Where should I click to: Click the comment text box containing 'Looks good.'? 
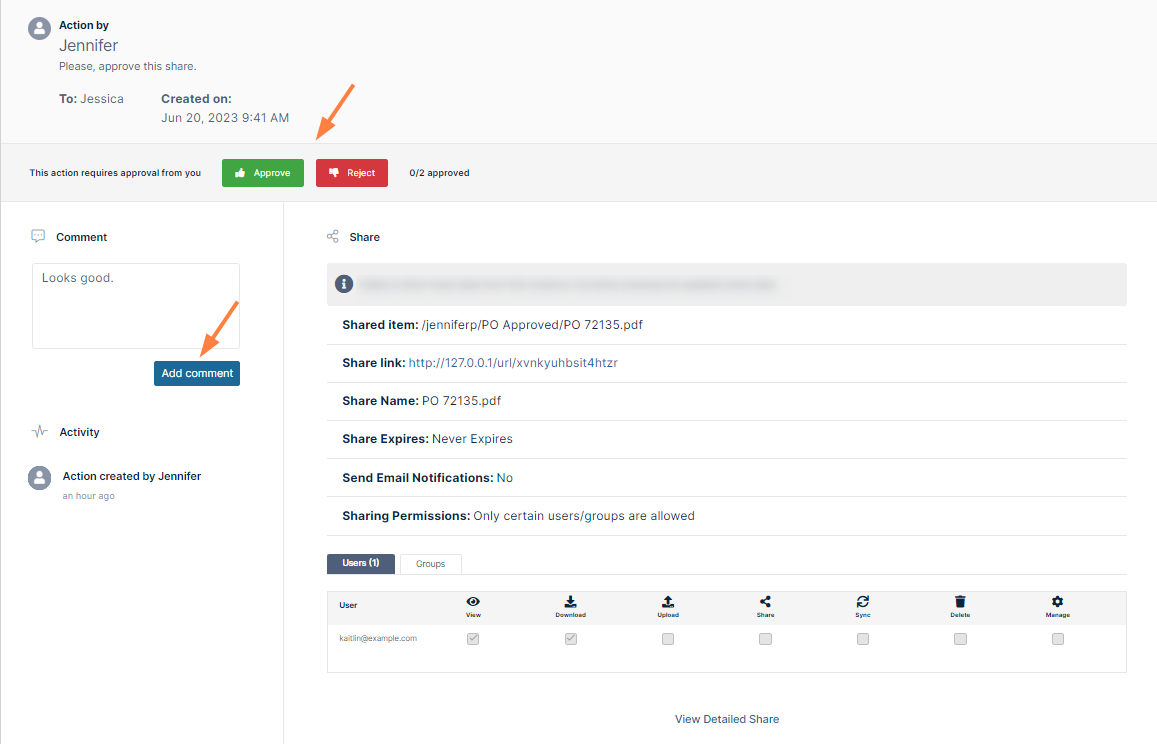[136, 305]
